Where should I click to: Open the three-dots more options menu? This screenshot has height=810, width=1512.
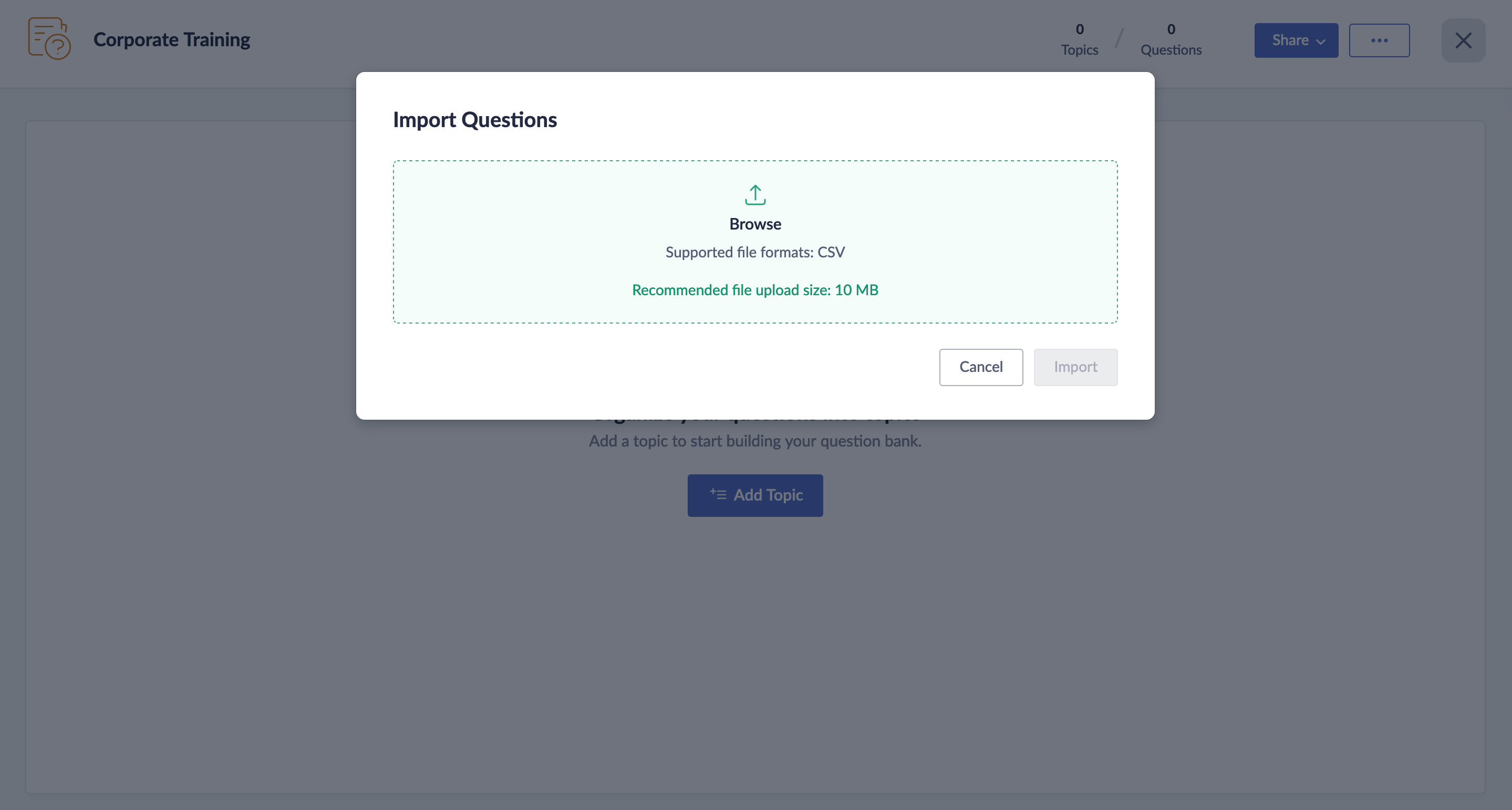pyautogui.click(x=1379, y=40)
